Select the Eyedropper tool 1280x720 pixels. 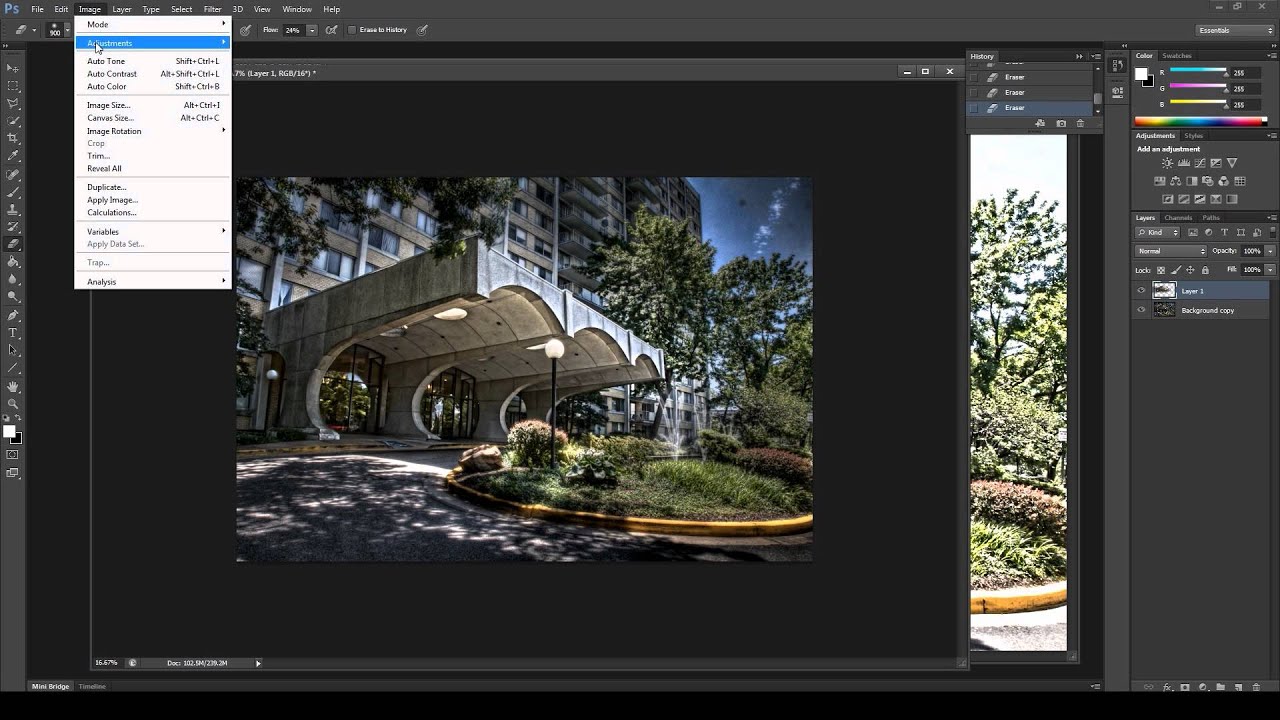click(x=14, y=156)
